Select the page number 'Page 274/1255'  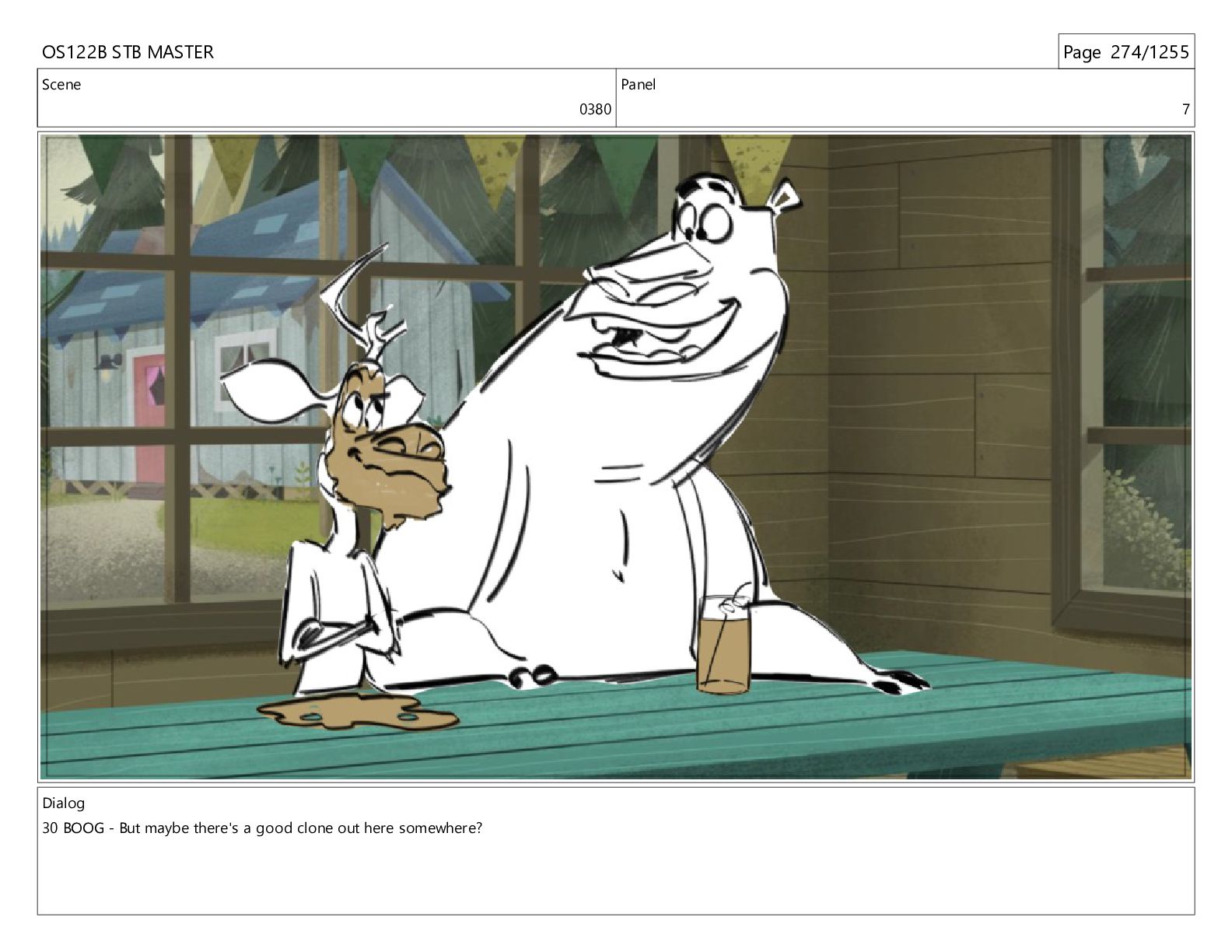[1125, 52]
